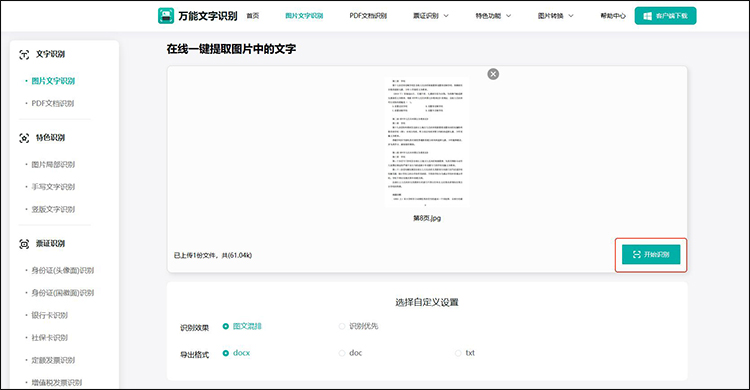The width and height of the screenshot is (750, 390).
Task: Open 身份证(头像面)识别 in the sidebar
Action: (x=63, y=270)
